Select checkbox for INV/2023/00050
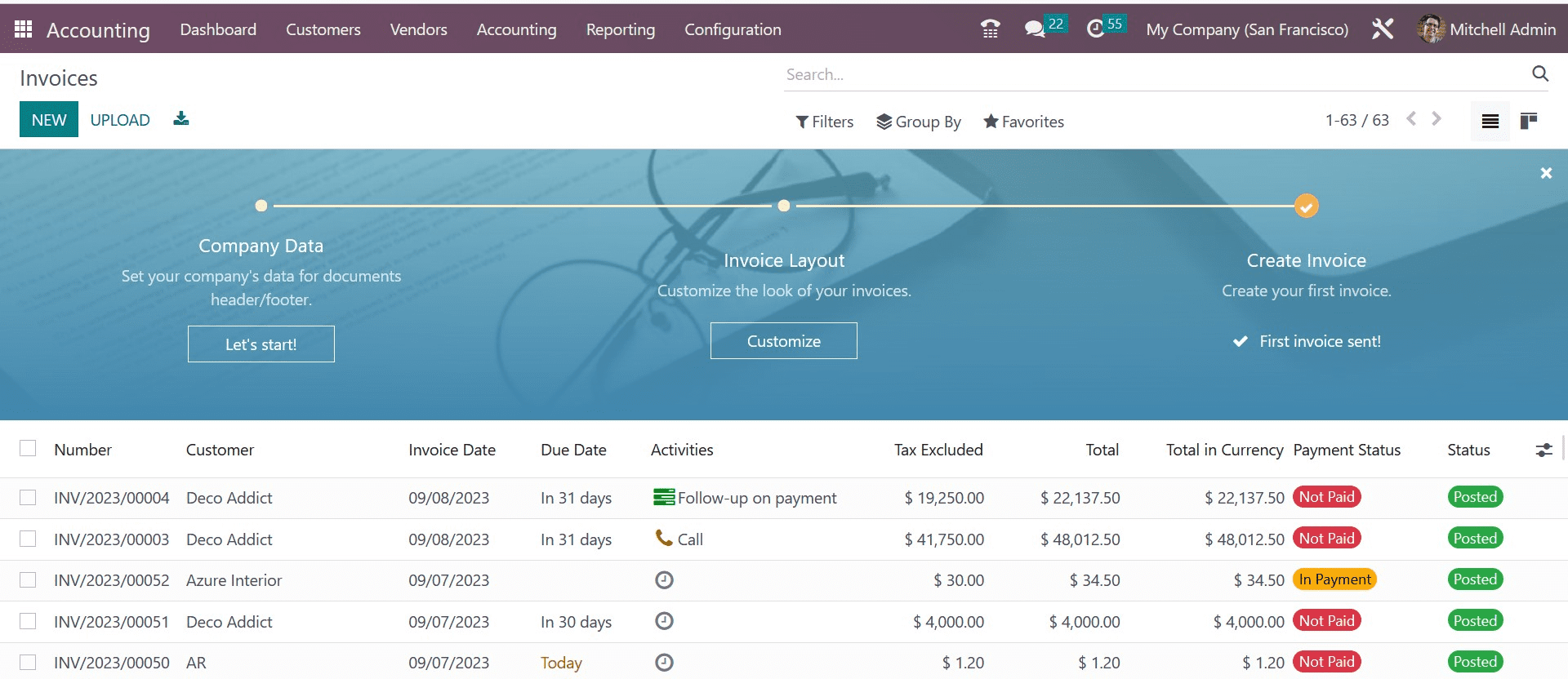This screenshot has height=679, width=1568. point(28,662)
